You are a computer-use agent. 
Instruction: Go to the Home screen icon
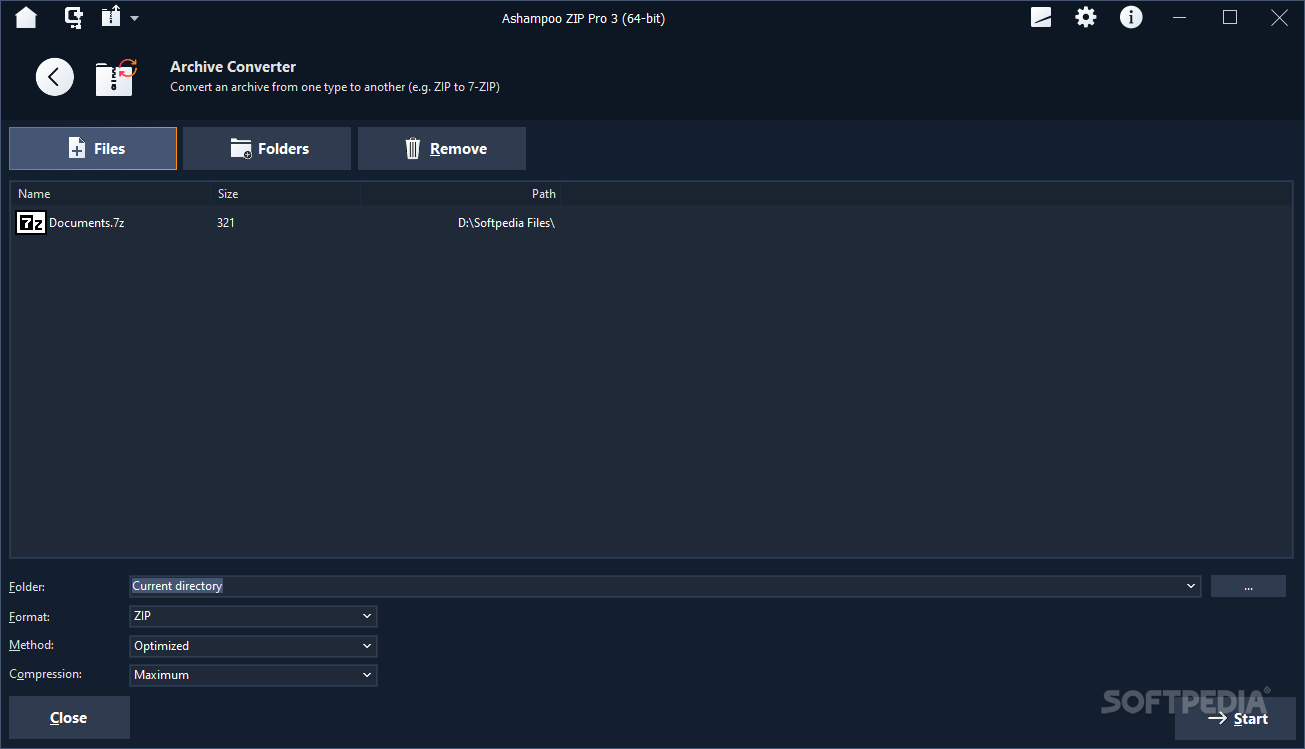26,17
